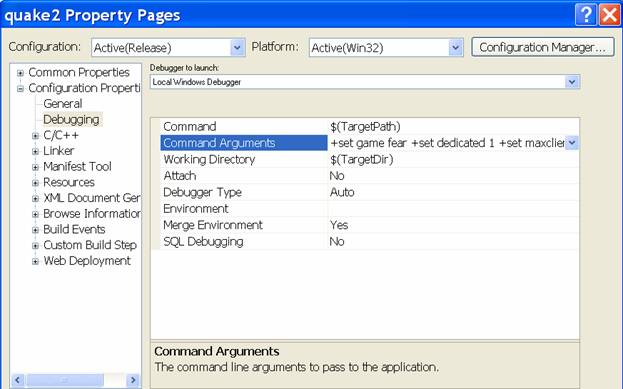Expand the Manifest Tool node
623x389 pixels.
pyautogui.click(x=35, y=167)
